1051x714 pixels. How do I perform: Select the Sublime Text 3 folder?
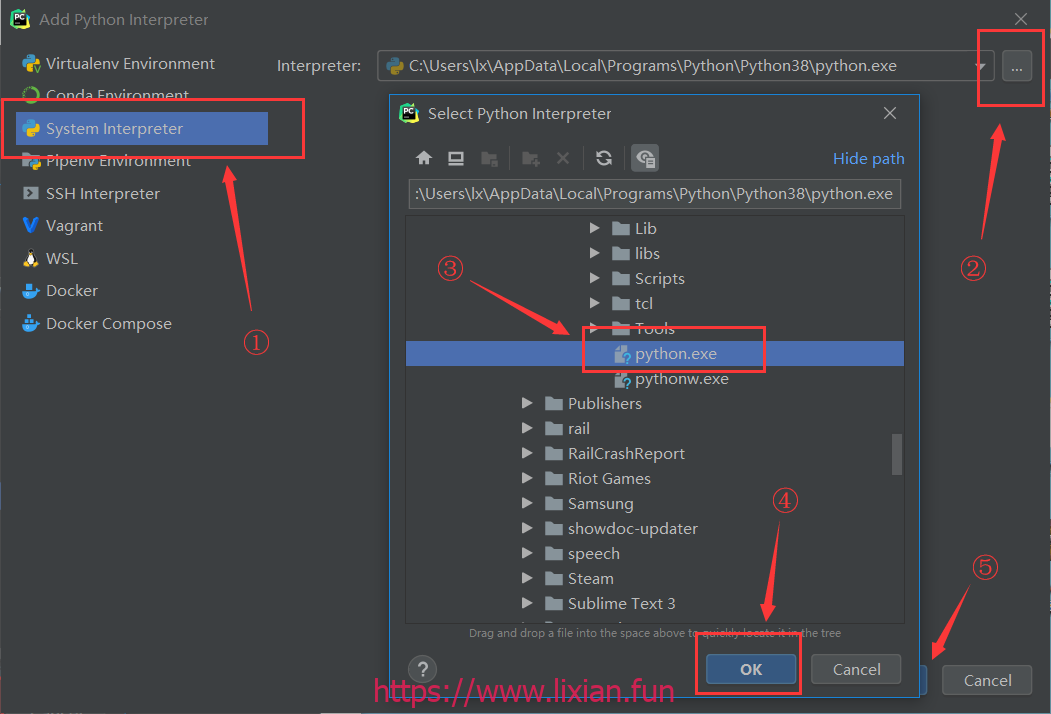(x=654, y=603)
